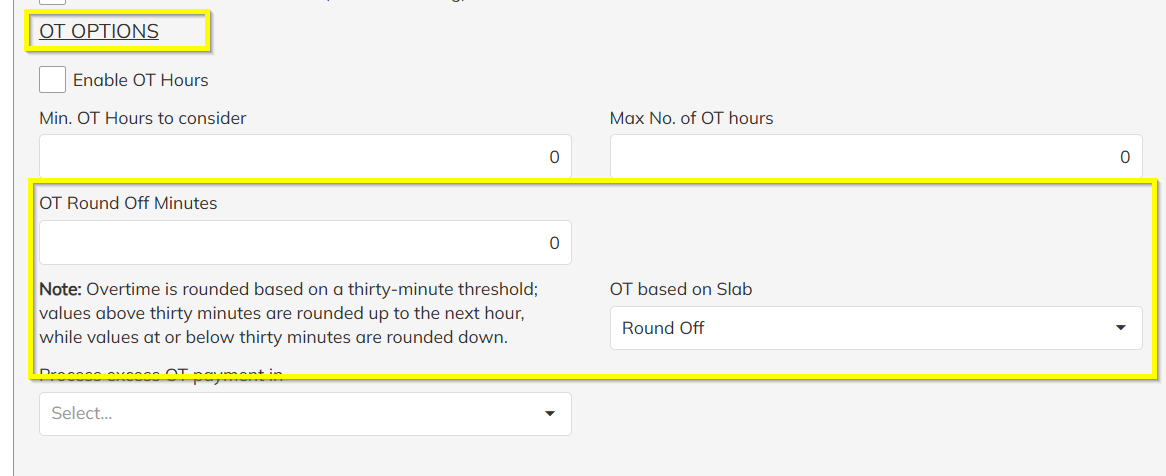The image size is (1166, 476).
Task: Click the 'Min. OT Hours to consider' label
Action: (x=143, y=118)
